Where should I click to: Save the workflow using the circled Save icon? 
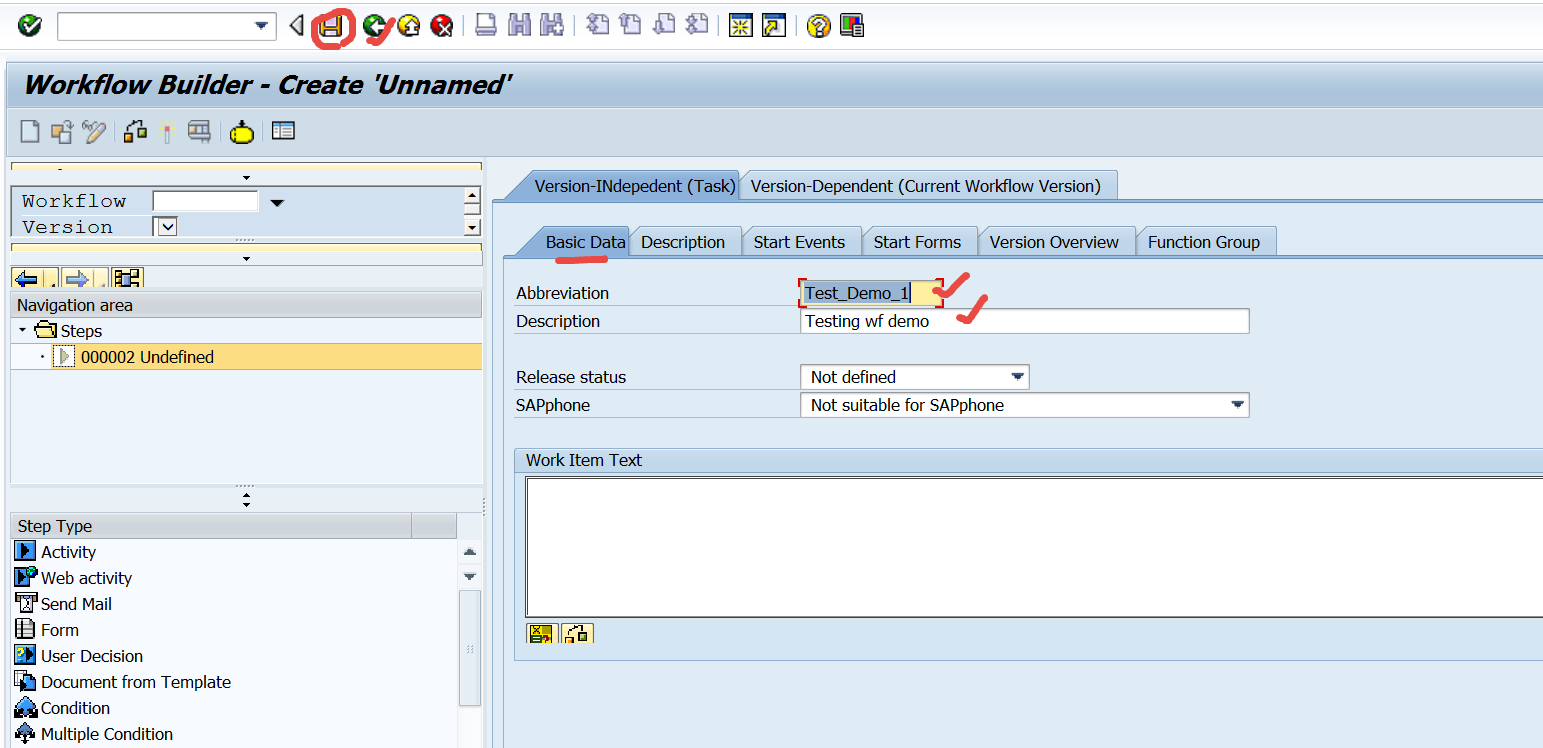pos(333,27)
